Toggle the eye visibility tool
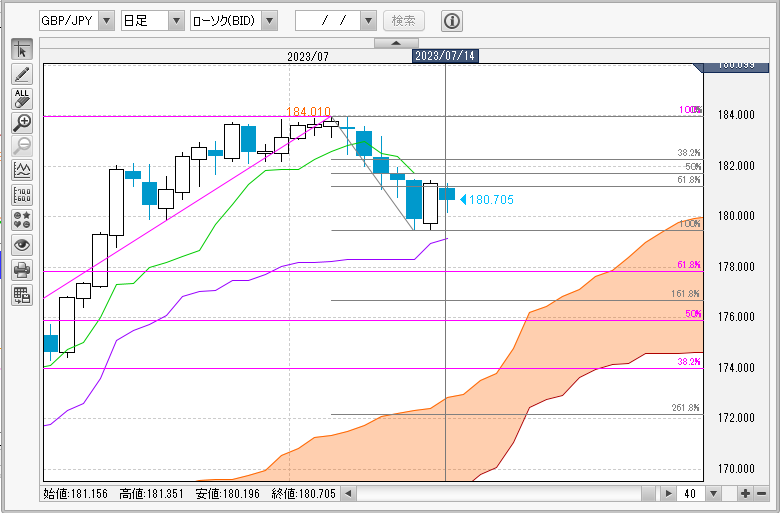Viewport: 780px width, 513px height. [22, 245]
